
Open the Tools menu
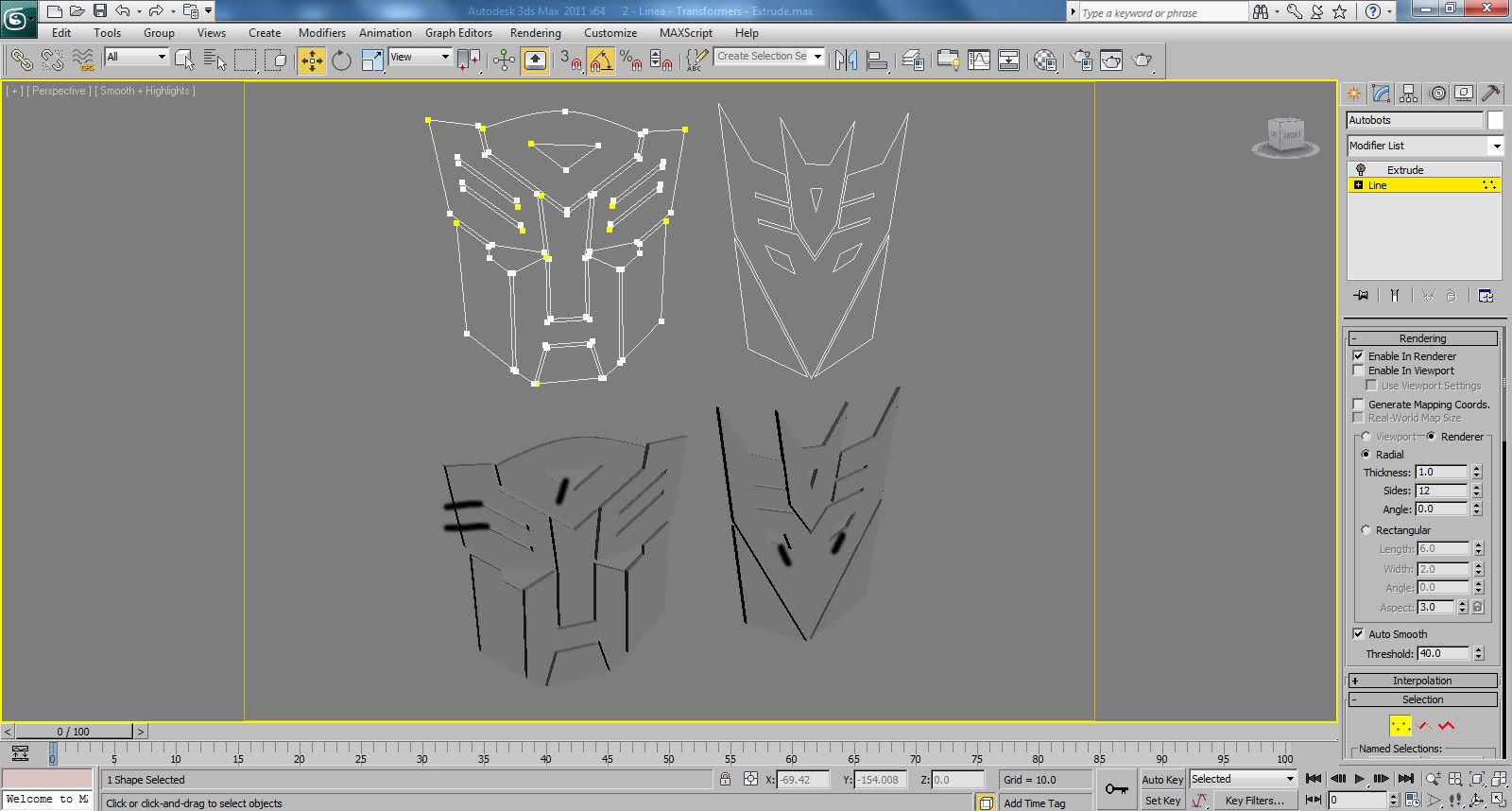(x=107, y=33)
